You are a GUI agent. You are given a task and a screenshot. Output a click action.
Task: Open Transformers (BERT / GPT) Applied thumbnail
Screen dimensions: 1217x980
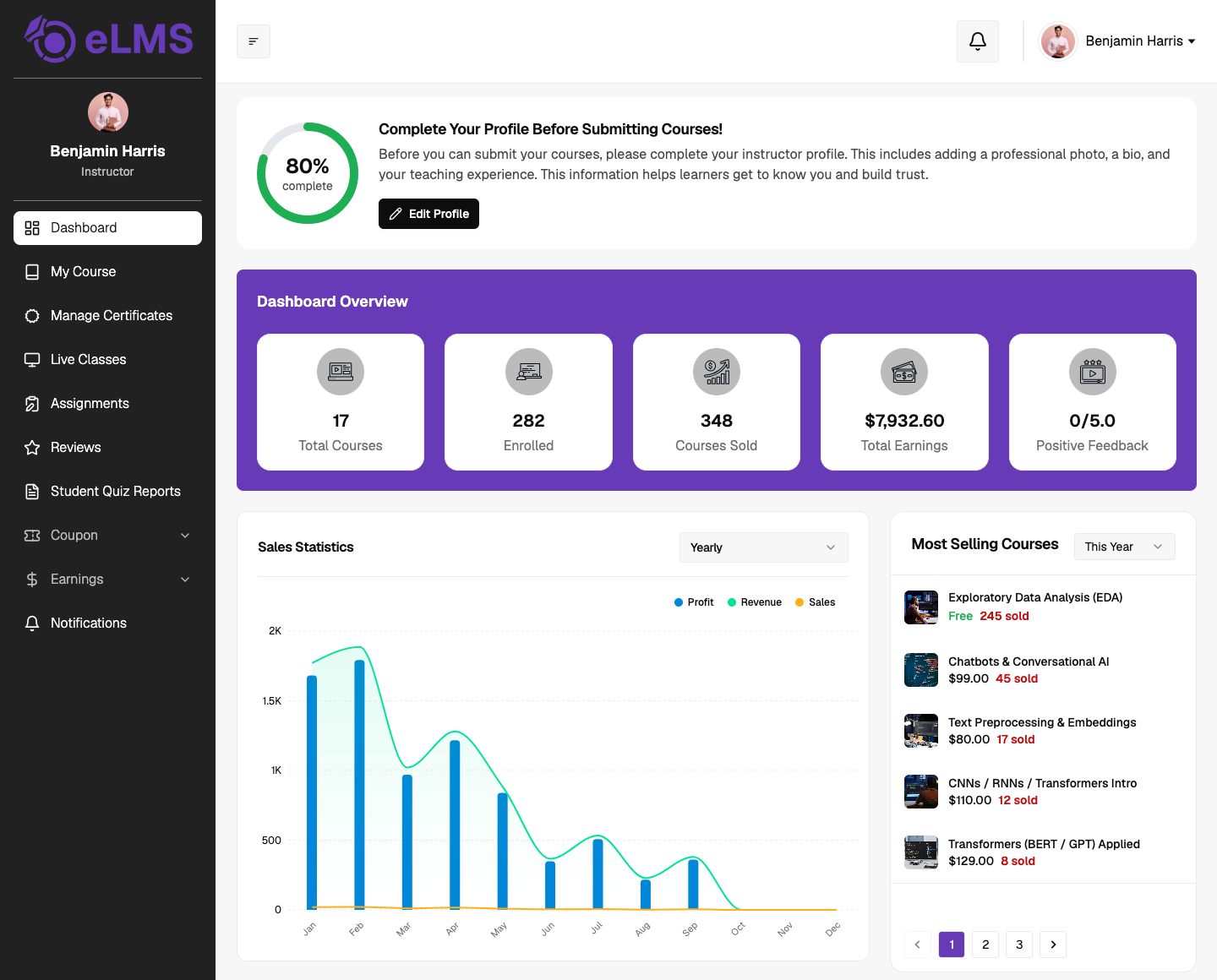tap(921, 852)
